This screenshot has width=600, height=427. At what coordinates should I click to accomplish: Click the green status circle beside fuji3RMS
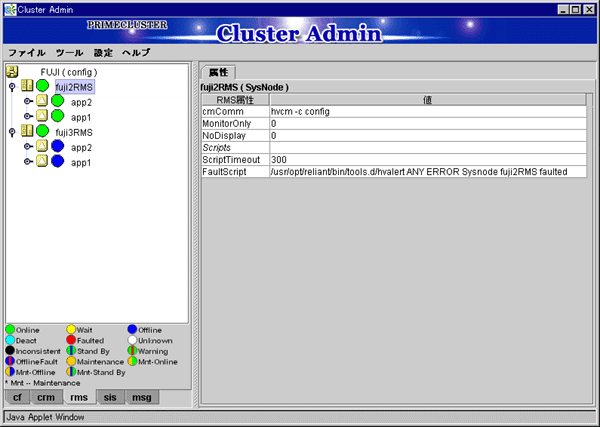tap(42, 131)
